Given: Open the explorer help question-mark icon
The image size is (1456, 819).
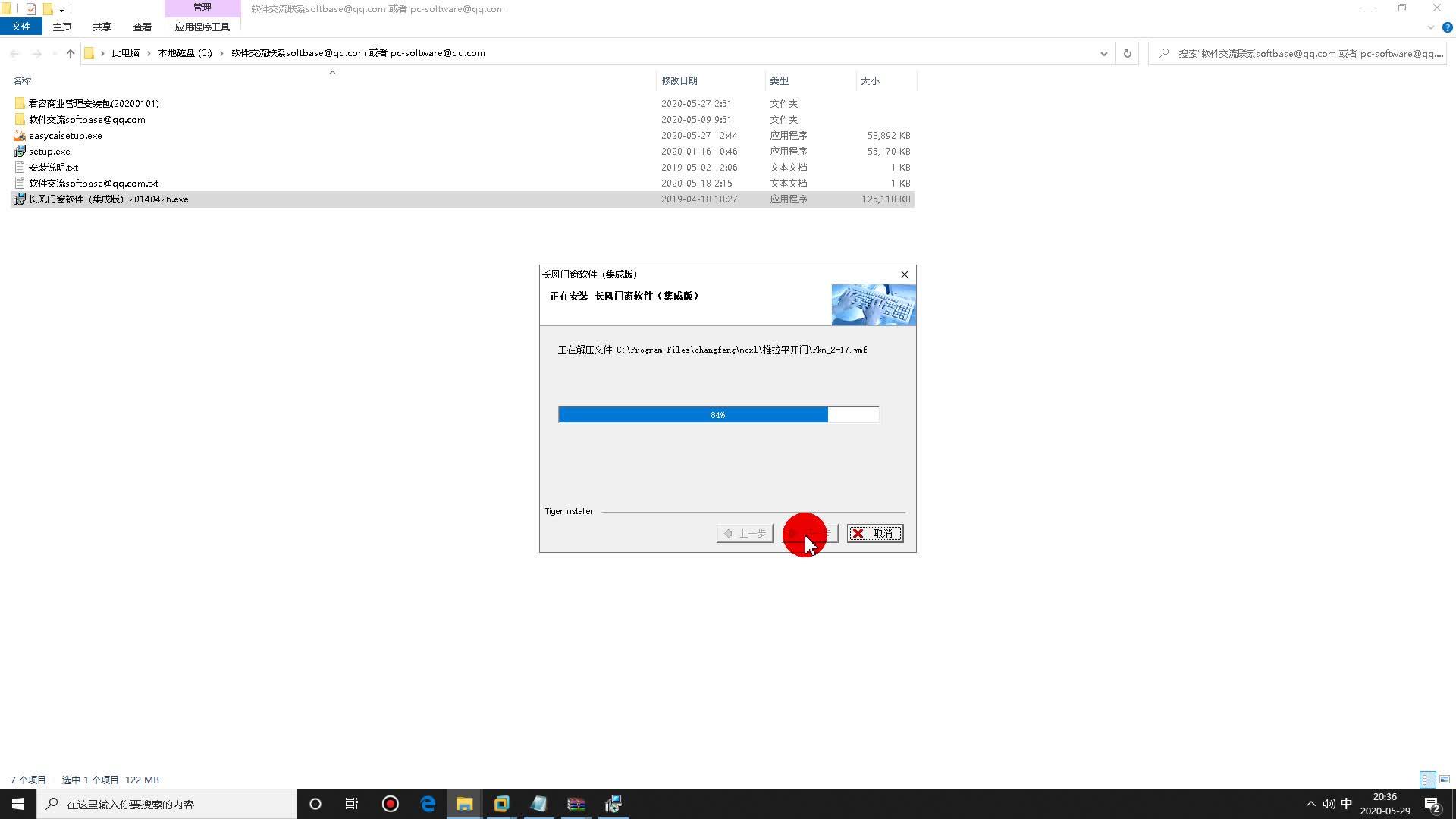Looking at the screenshot, I should coord(1447,27).
